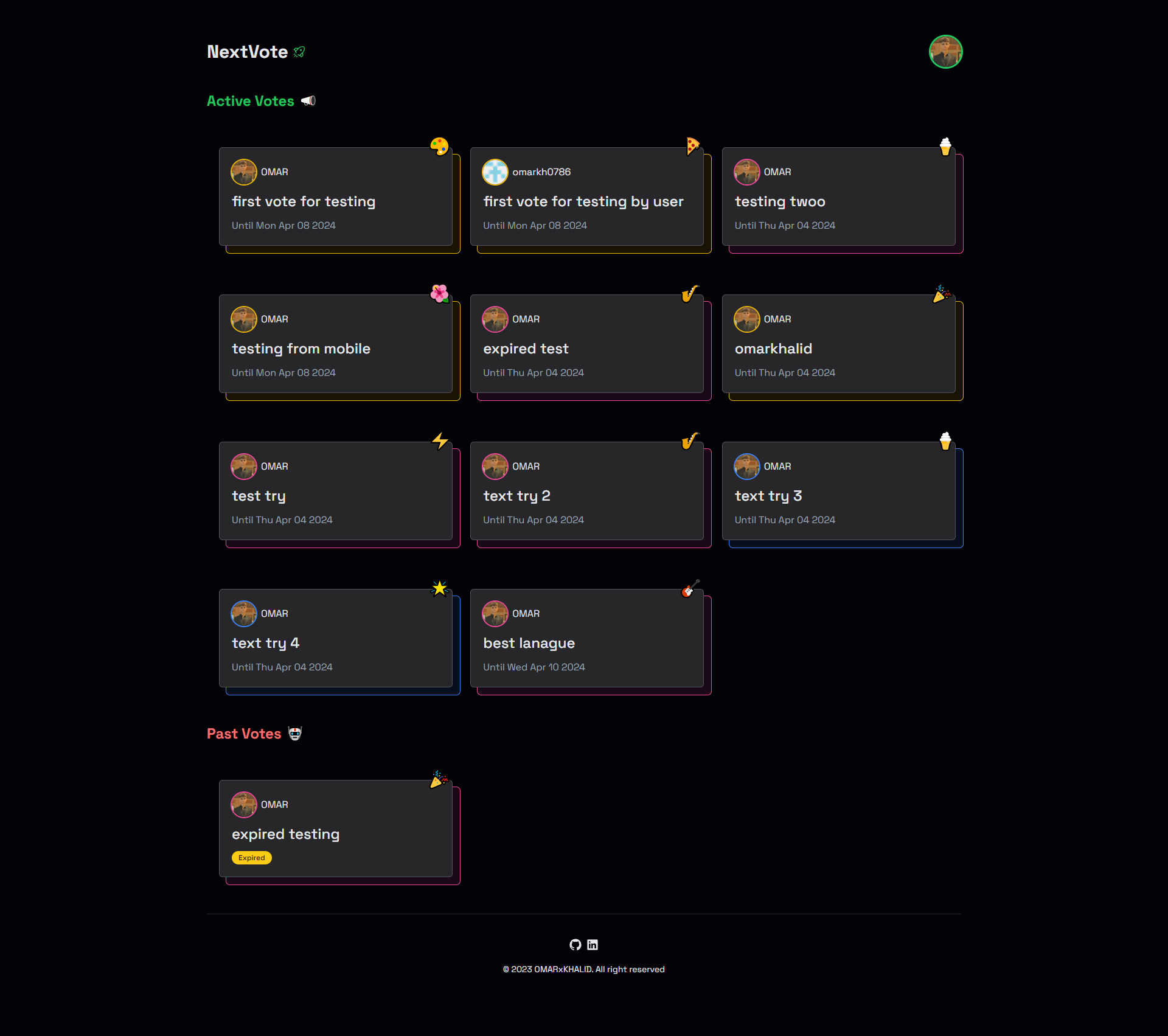Click the pizza emoji on omarkh0786 card

[692, 146]
